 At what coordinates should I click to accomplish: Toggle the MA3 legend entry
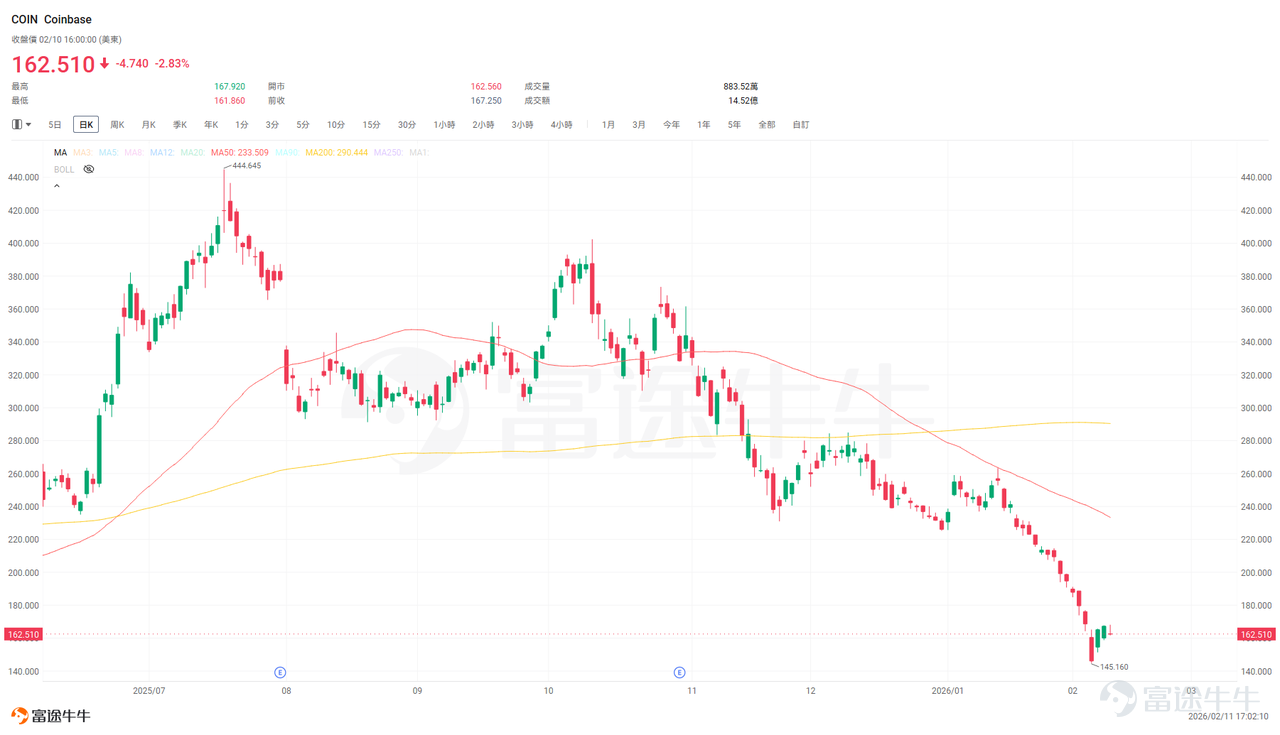pyautogui.click(x=83, y=152)
